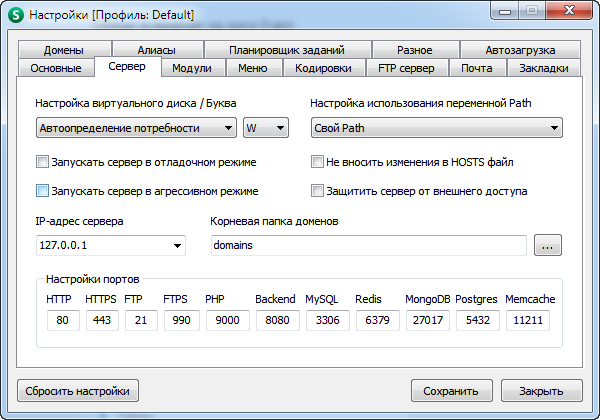The width and height of the screenshot is (600, 420).
Task: Enable 'Защитить сервер от внешнего доступа' checkbox
Action: [x=318, y=190]
